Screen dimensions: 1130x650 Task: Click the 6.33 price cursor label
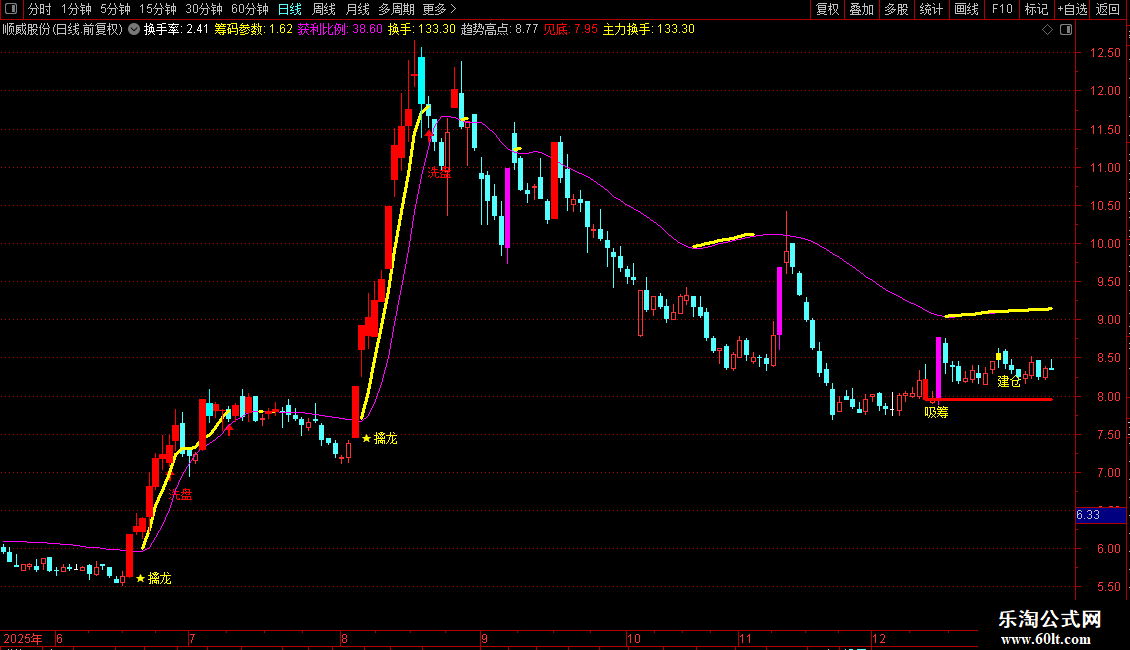[1100, 515]
